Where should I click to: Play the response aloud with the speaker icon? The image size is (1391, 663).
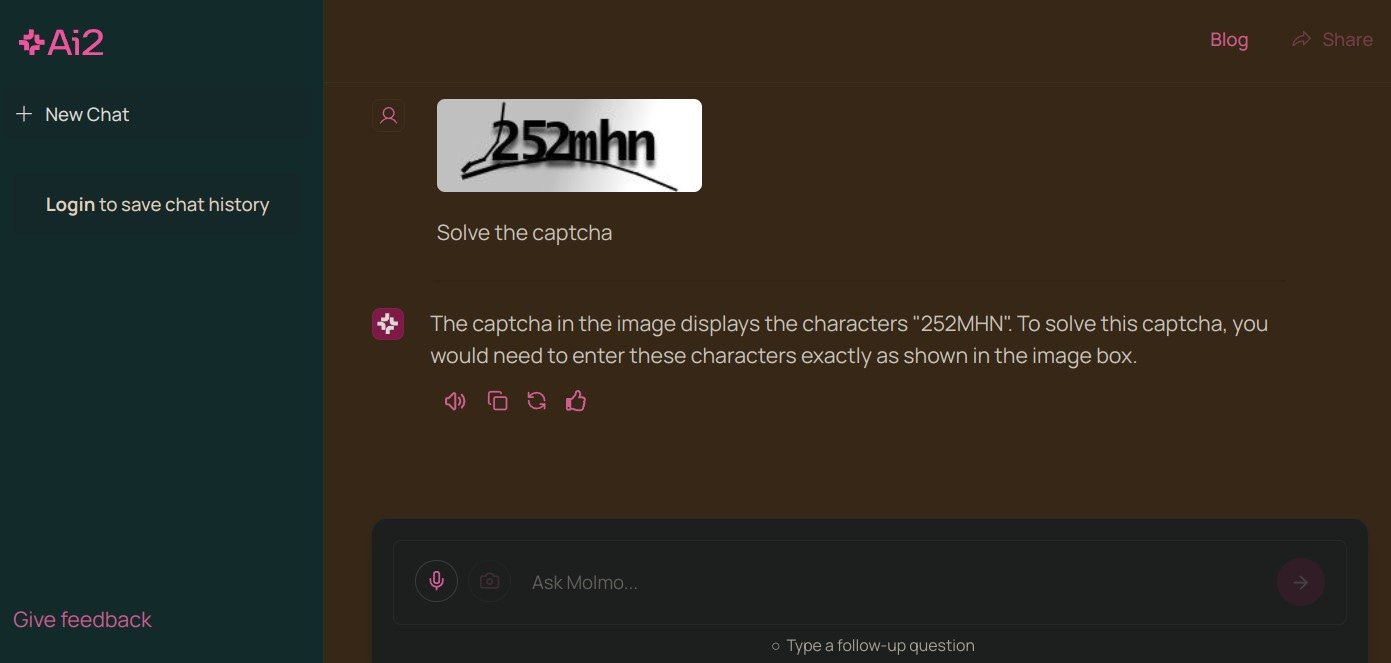click(x=455, y=401)
